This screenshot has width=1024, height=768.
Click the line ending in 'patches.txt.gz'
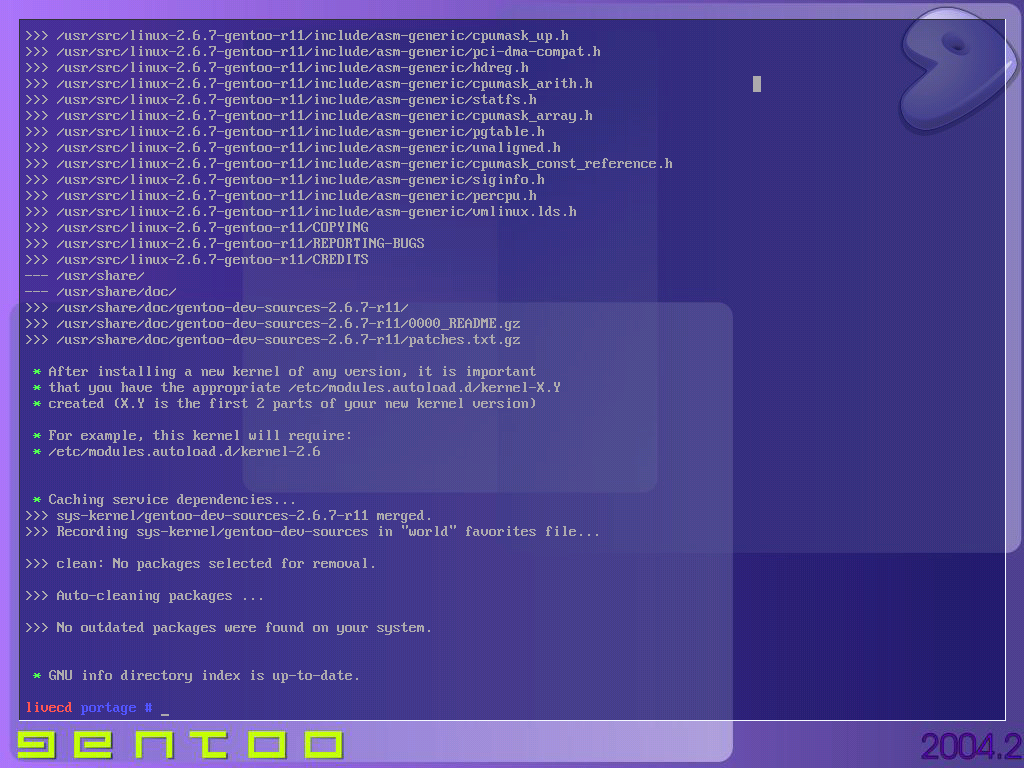[273, 340]
